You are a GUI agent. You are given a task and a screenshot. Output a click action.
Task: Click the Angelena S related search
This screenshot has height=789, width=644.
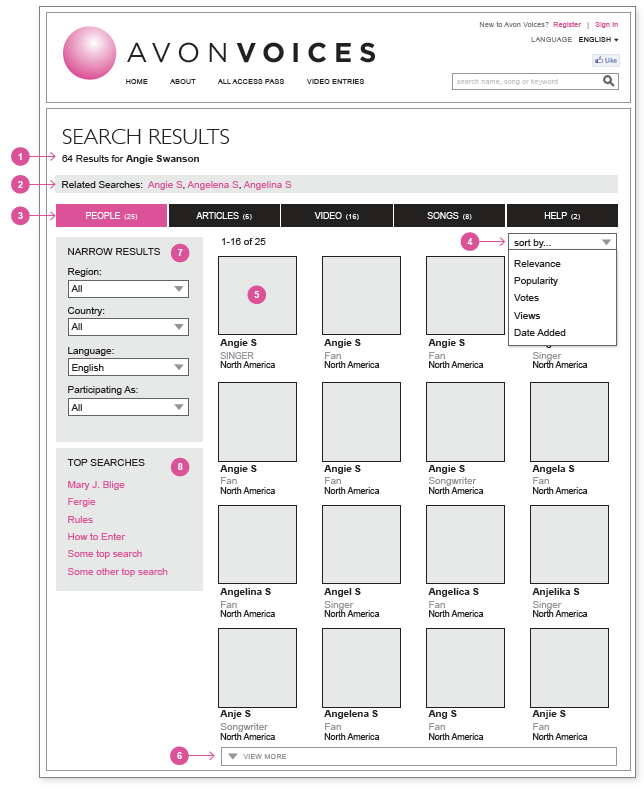[x=213, y=185]
